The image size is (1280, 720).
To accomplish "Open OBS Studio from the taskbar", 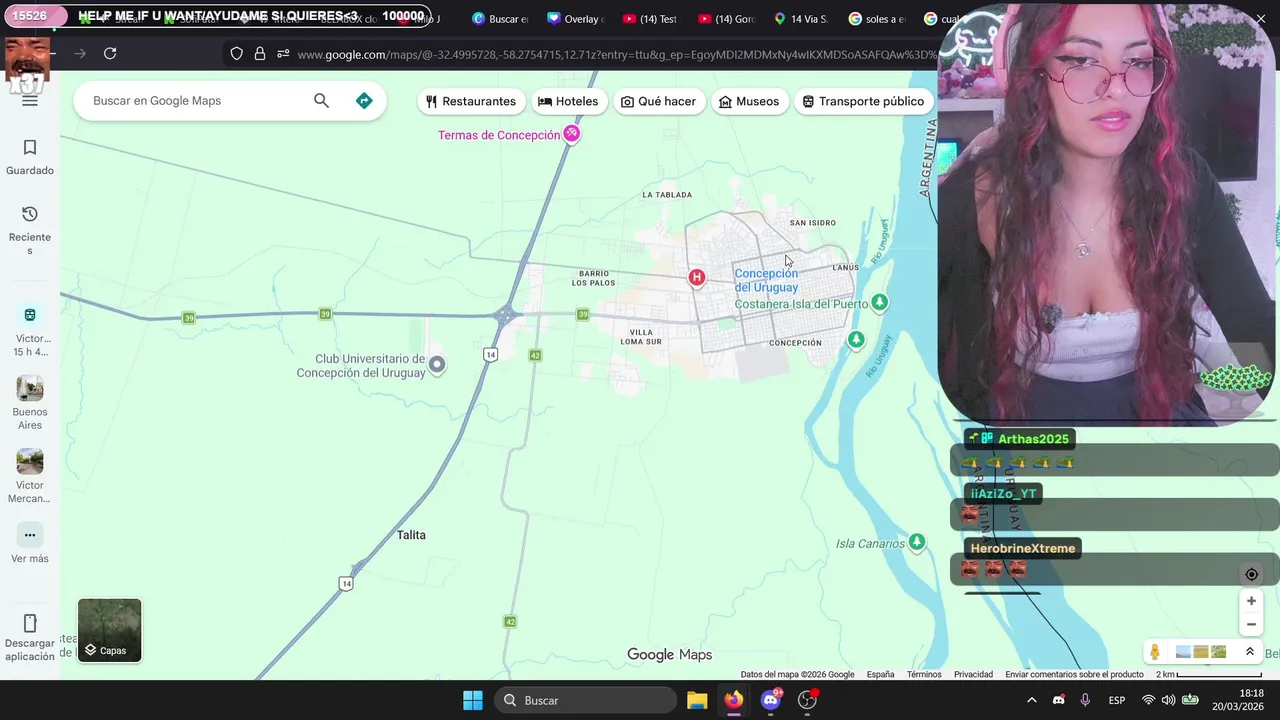I will 808,700.
